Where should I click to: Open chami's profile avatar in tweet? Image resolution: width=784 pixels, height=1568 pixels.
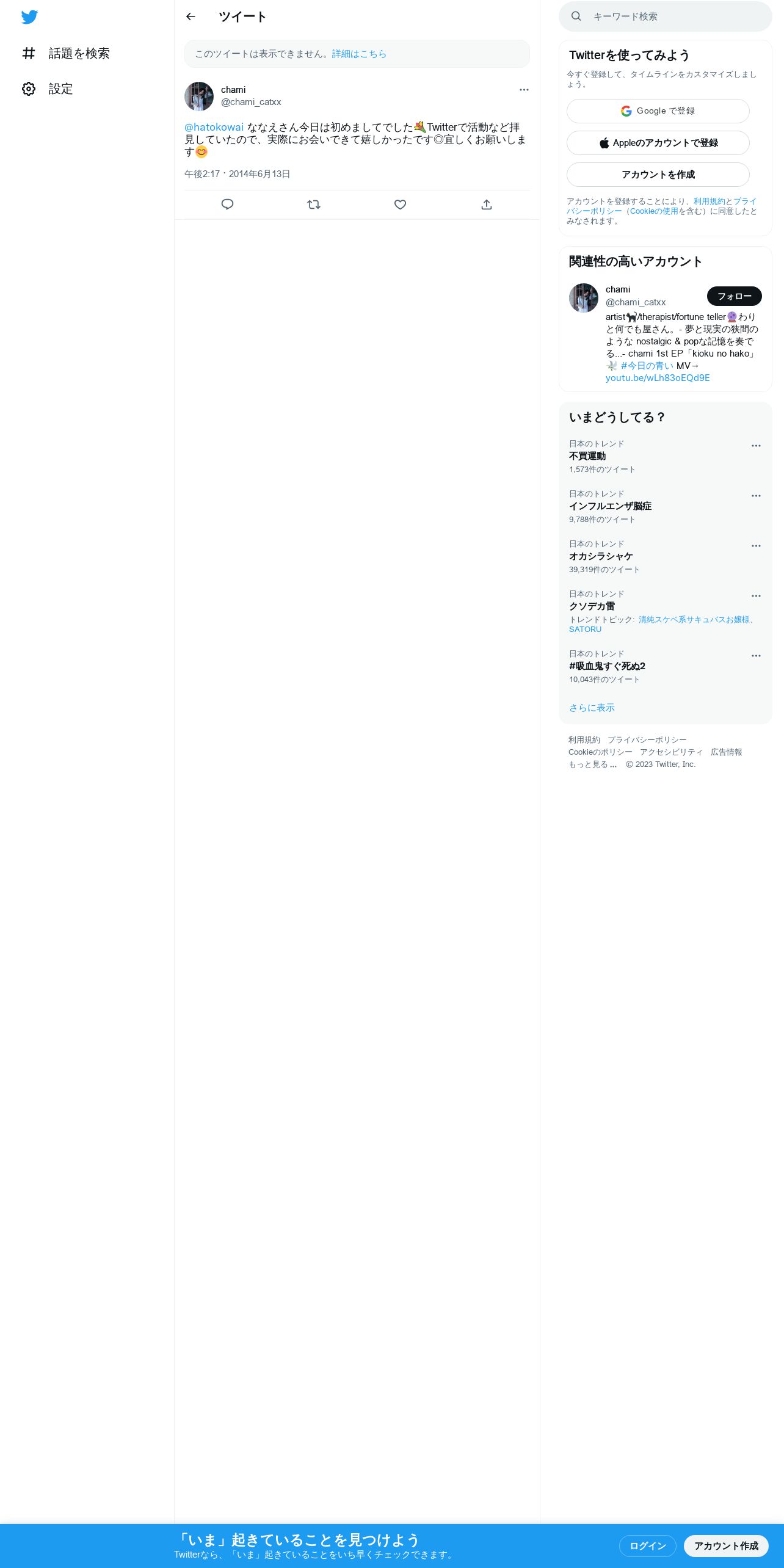coord(199,96)
